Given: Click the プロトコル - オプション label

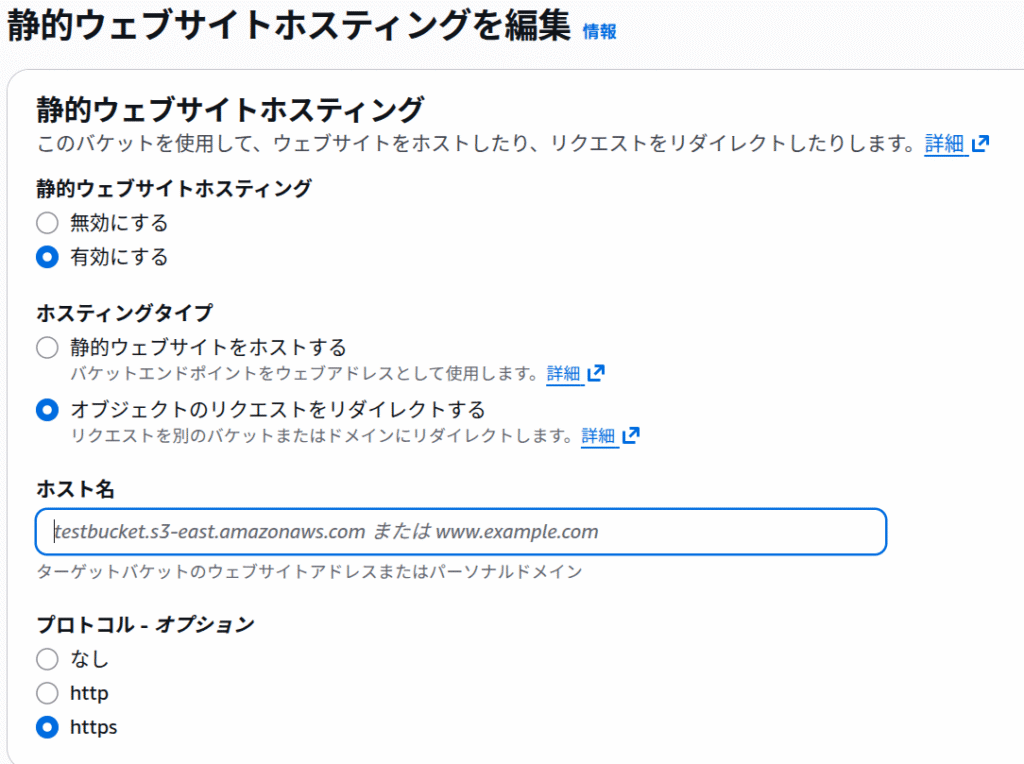Looking at the screenshot, I should (145, 625).
